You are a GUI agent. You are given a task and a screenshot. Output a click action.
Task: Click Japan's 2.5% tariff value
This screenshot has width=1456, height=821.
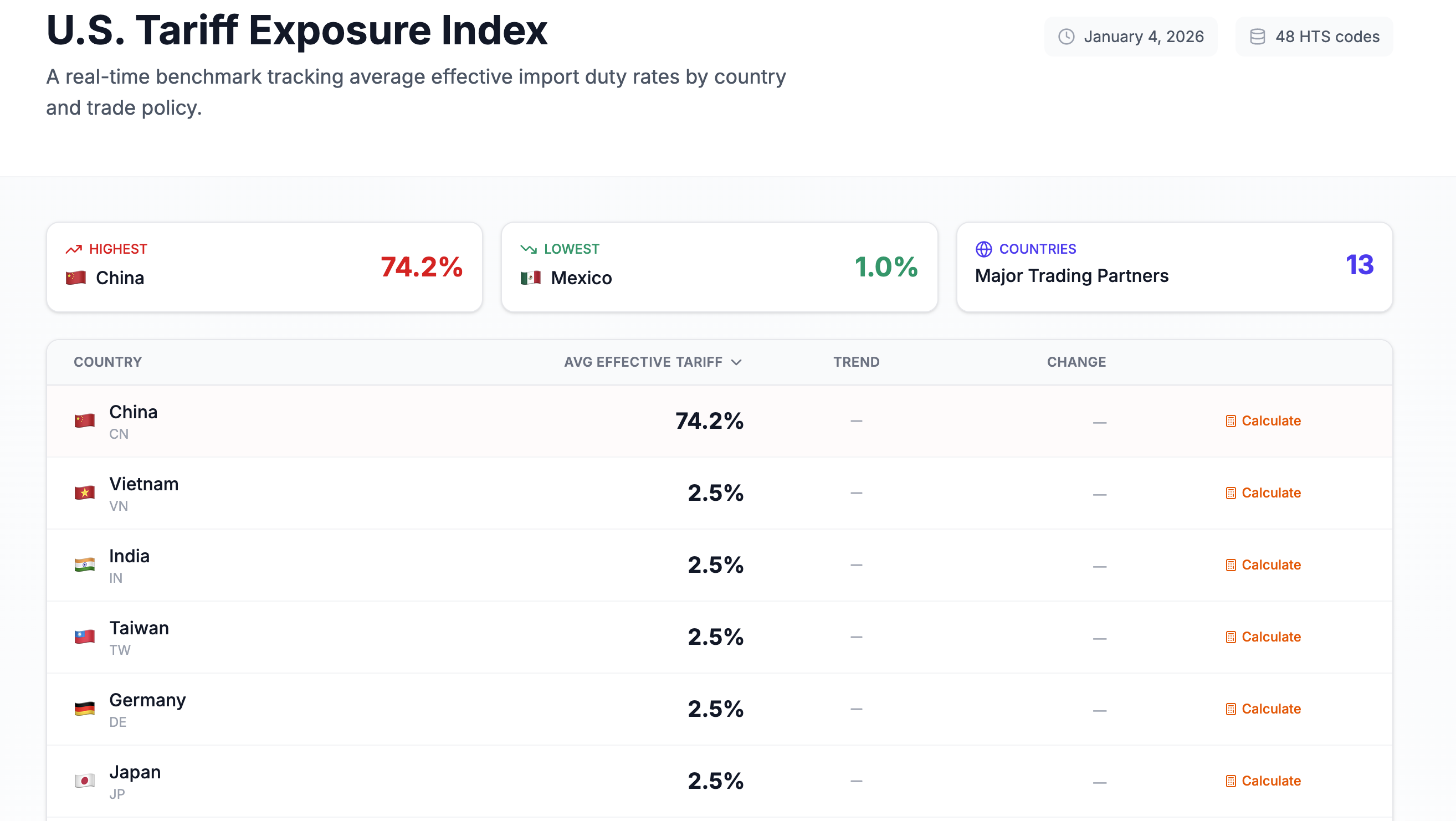(716, 781)
